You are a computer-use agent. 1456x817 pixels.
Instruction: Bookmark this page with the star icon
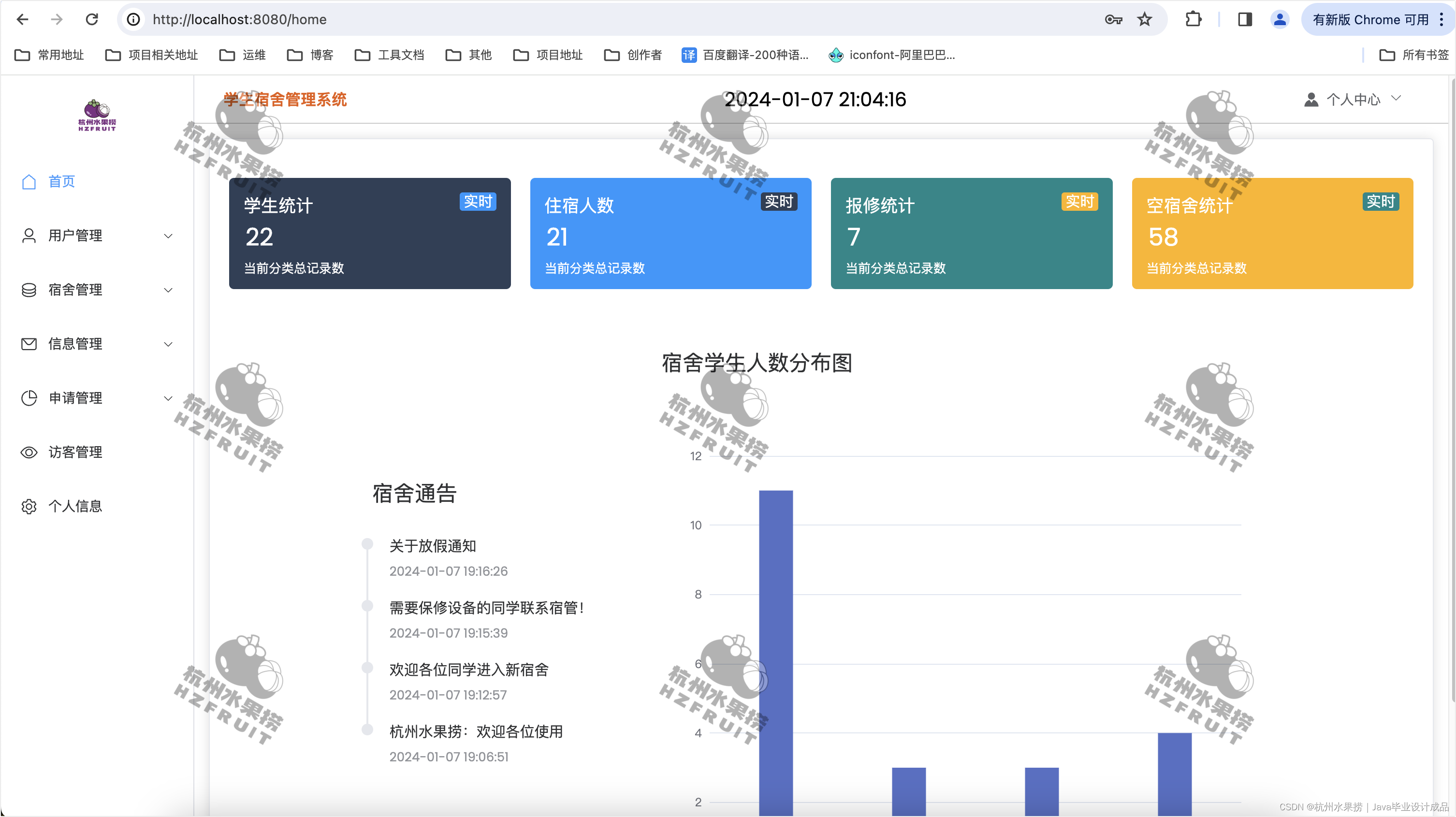click(1145, 20)
